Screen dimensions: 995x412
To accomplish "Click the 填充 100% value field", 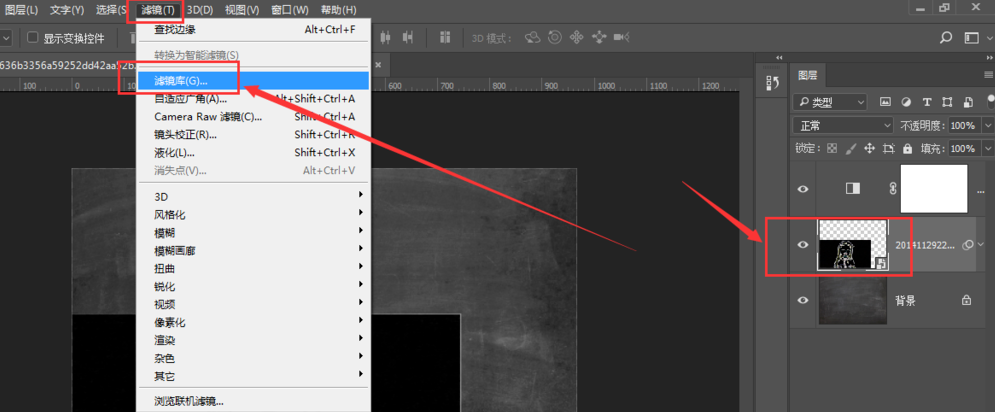I will tap(963, 149).
